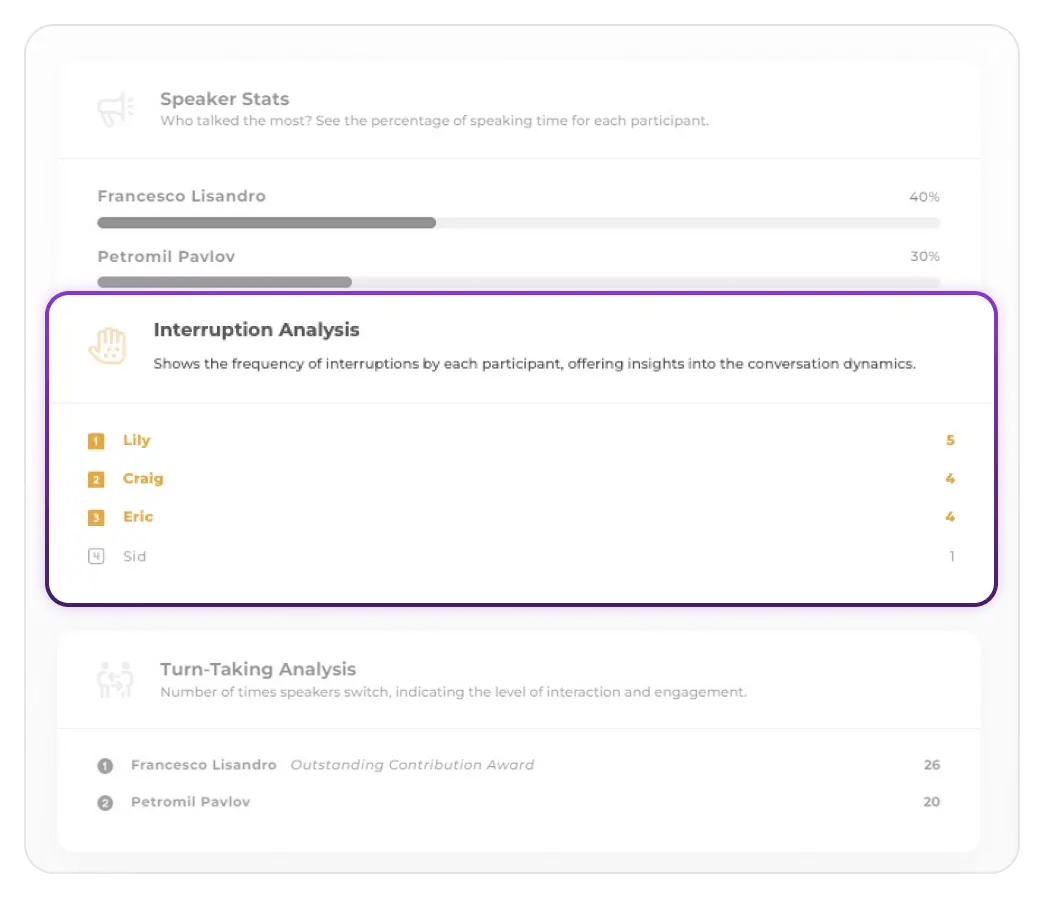
Task: Open Eric's interruption breakdown
Action: (x=138, y=517)
